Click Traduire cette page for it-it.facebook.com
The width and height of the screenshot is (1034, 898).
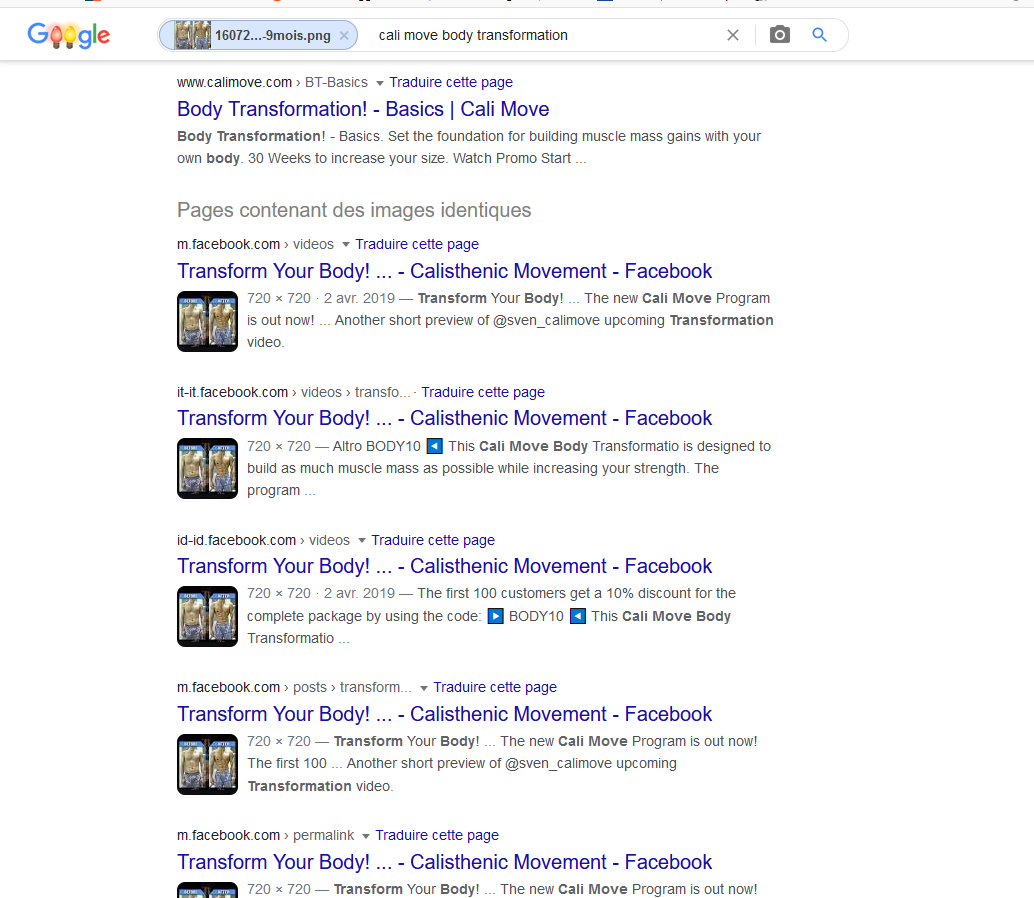tap(483, 392)
